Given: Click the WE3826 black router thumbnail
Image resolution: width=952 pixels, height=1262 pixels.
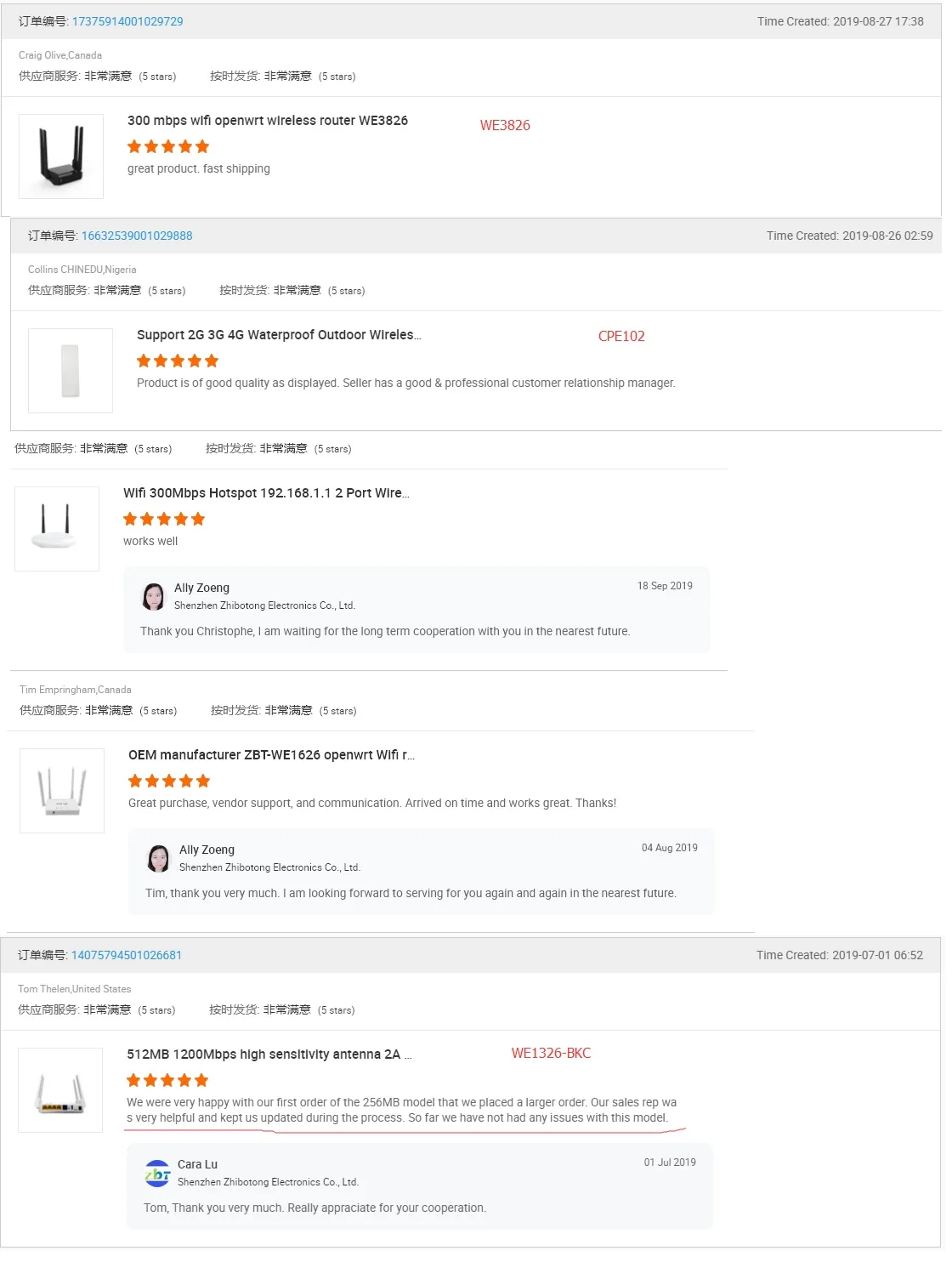Looking at the screenshot, I should click(61, 156).
